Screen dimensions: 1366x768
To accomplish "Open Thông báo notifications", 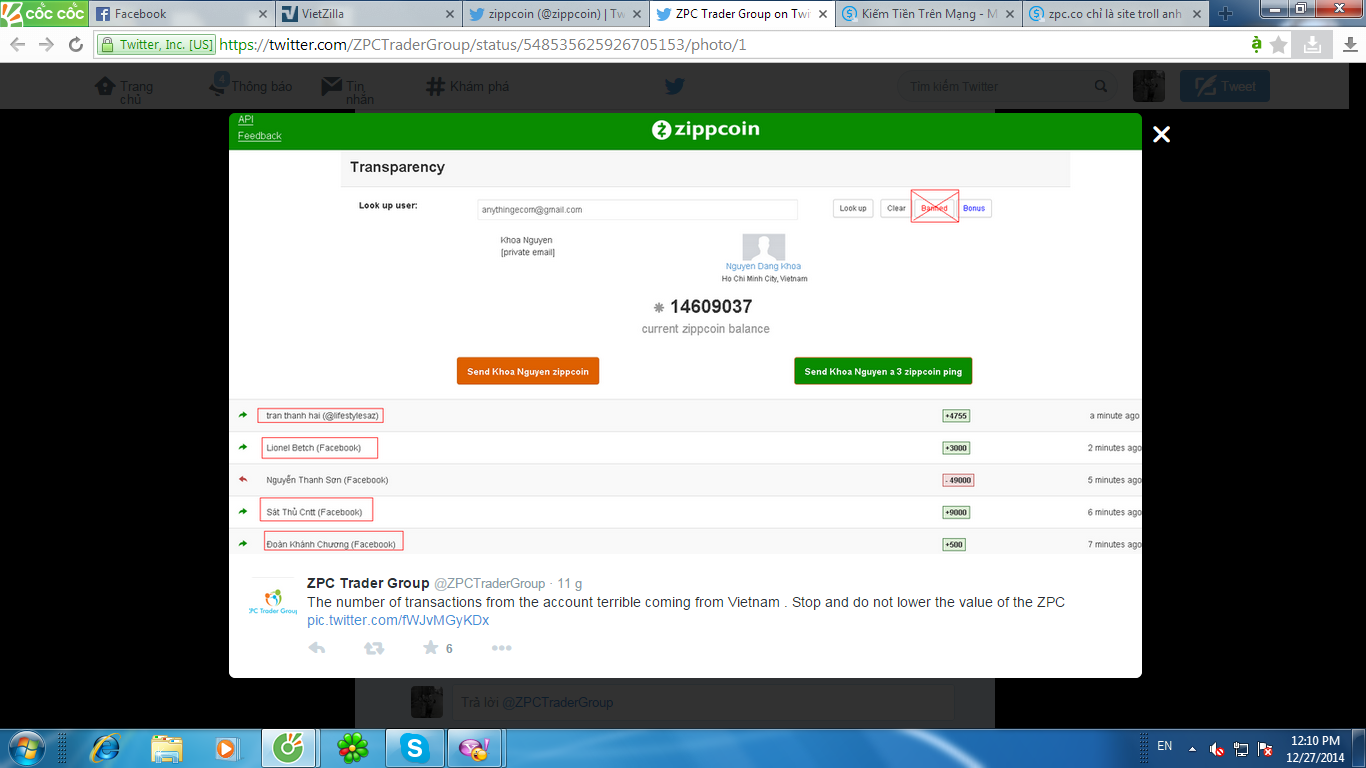I will pos(251,87).
